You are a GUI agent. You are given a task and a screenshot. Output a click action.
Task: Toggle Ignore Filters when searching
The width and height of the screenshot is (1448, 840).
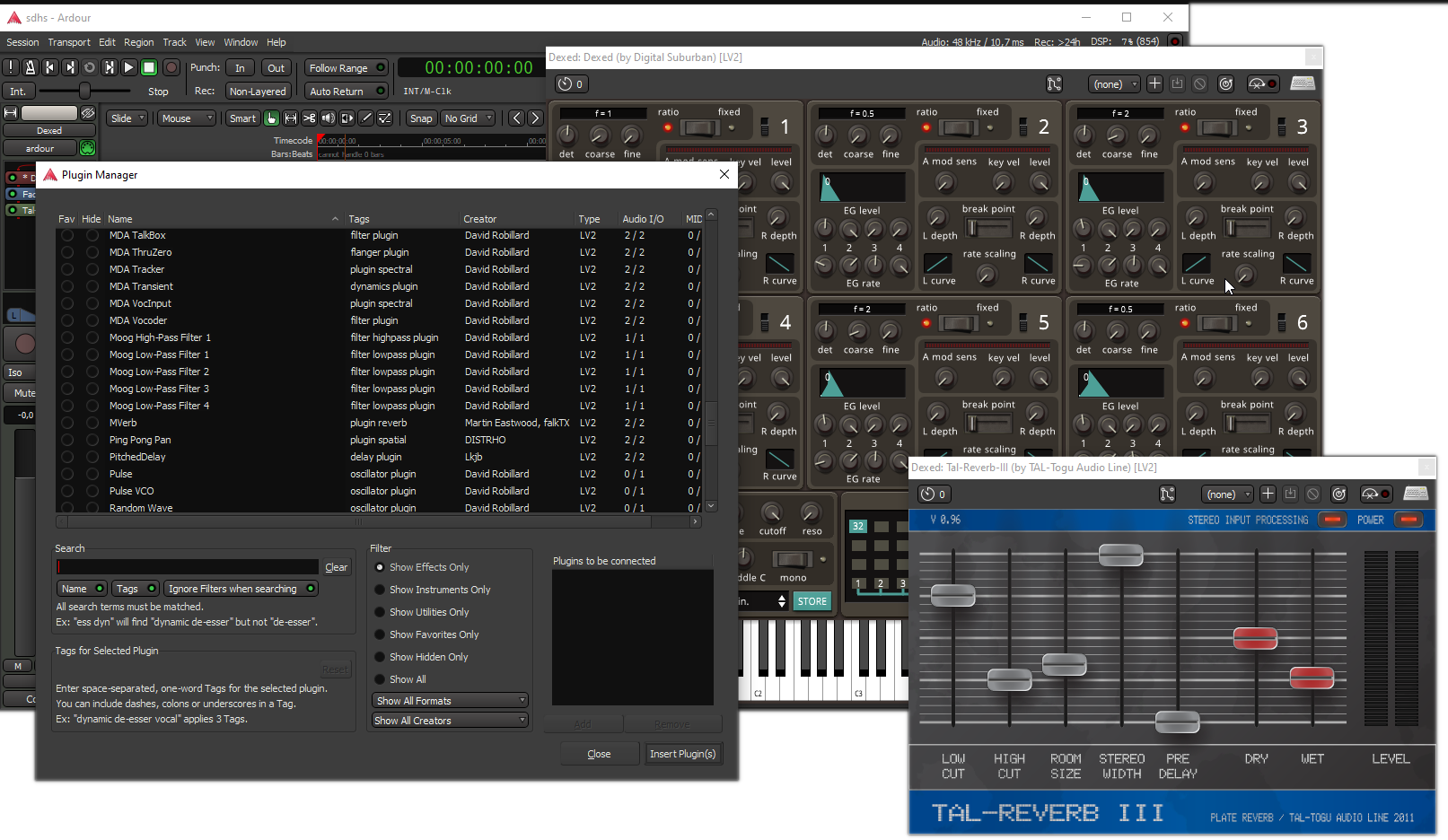pyautogui.click(x=241, y=589)
